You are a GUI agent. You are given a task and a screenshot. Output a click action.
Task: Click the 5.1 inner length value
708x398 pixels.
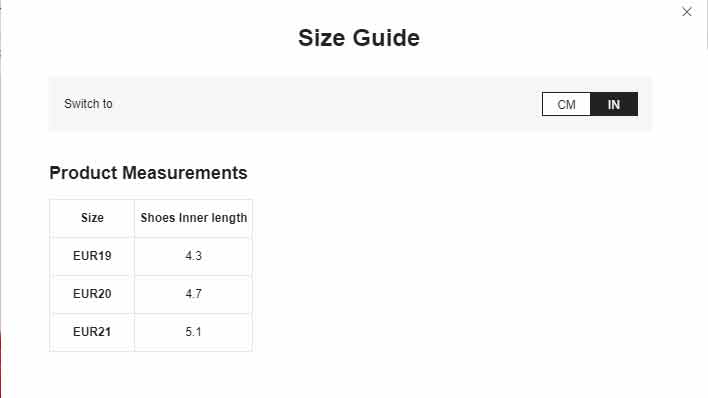[193, 332]
